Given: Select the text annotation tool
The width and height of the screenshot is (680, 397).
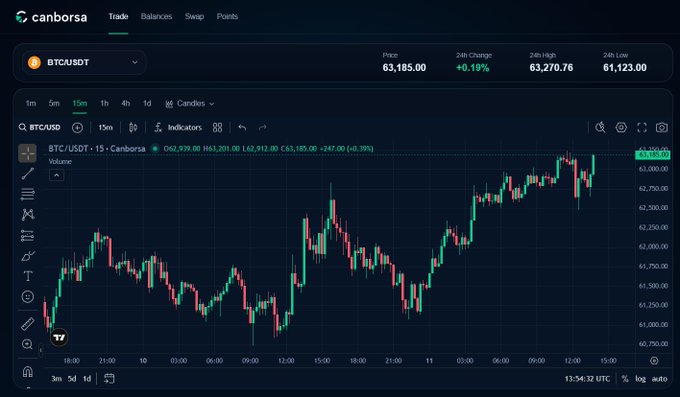Looking at the screenshot, I should click(x=27, y=276).
